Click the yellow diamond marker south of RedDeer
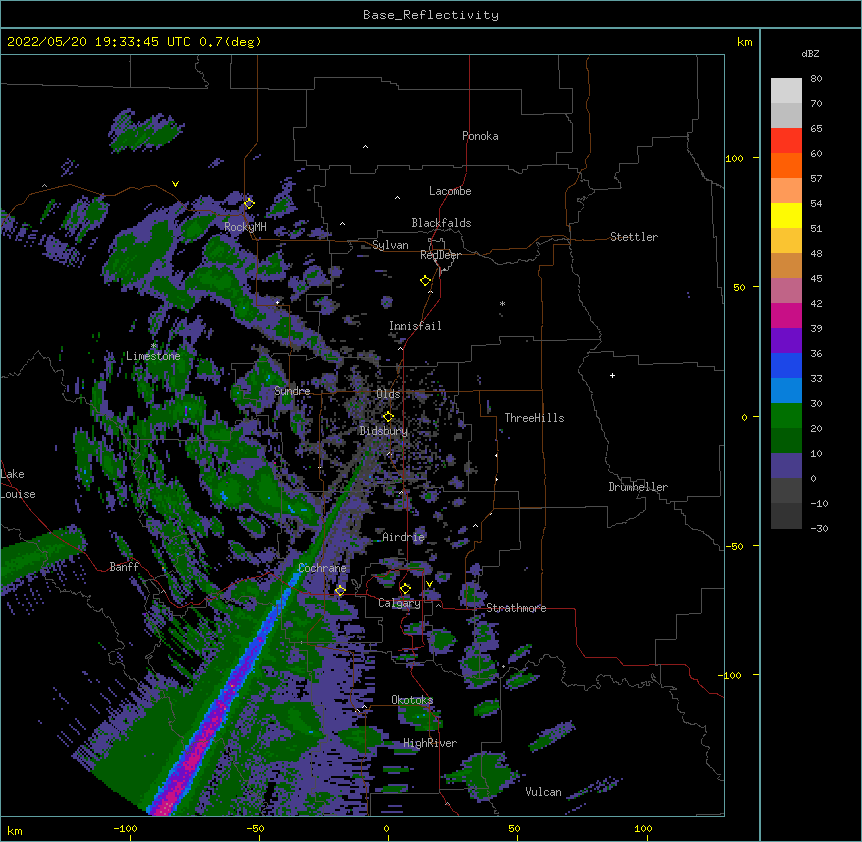The image size is (862, 842). (425, 280)
